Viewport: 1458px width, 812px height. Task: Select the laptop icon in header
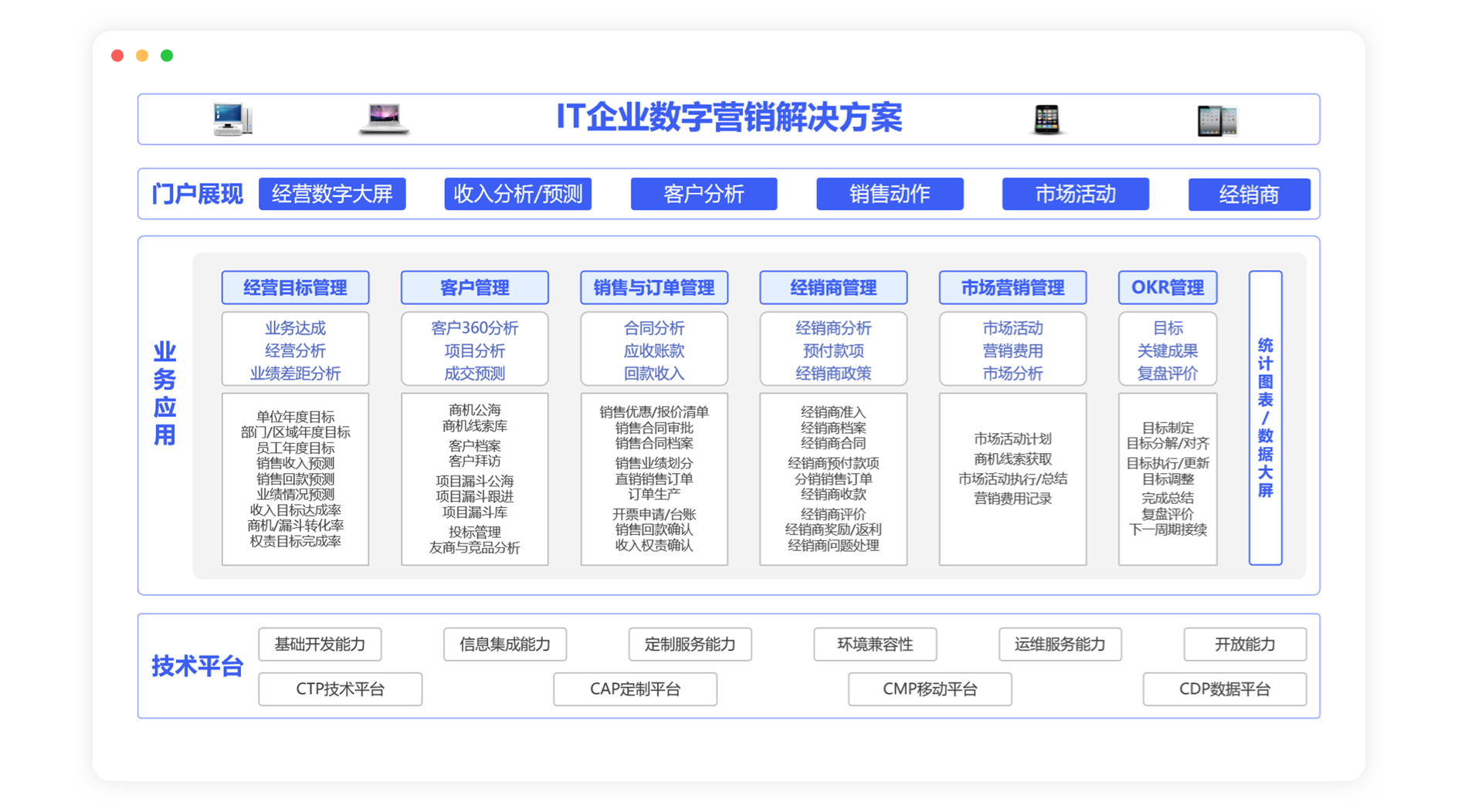384,120
